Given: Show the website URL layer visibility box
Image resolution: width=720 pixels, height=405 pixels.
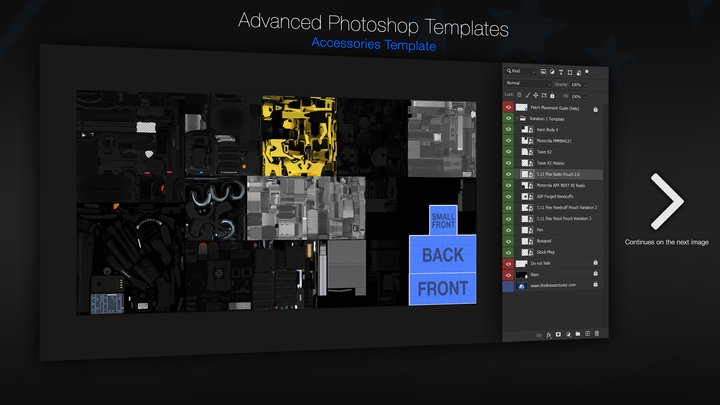Looking at the screenshot, I should pyautogui.click(x=508, y=286).
